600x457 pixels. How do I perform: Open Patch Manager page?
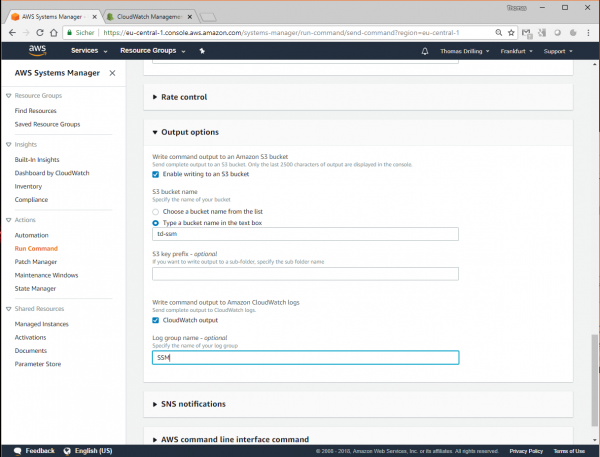pos(36,262)
